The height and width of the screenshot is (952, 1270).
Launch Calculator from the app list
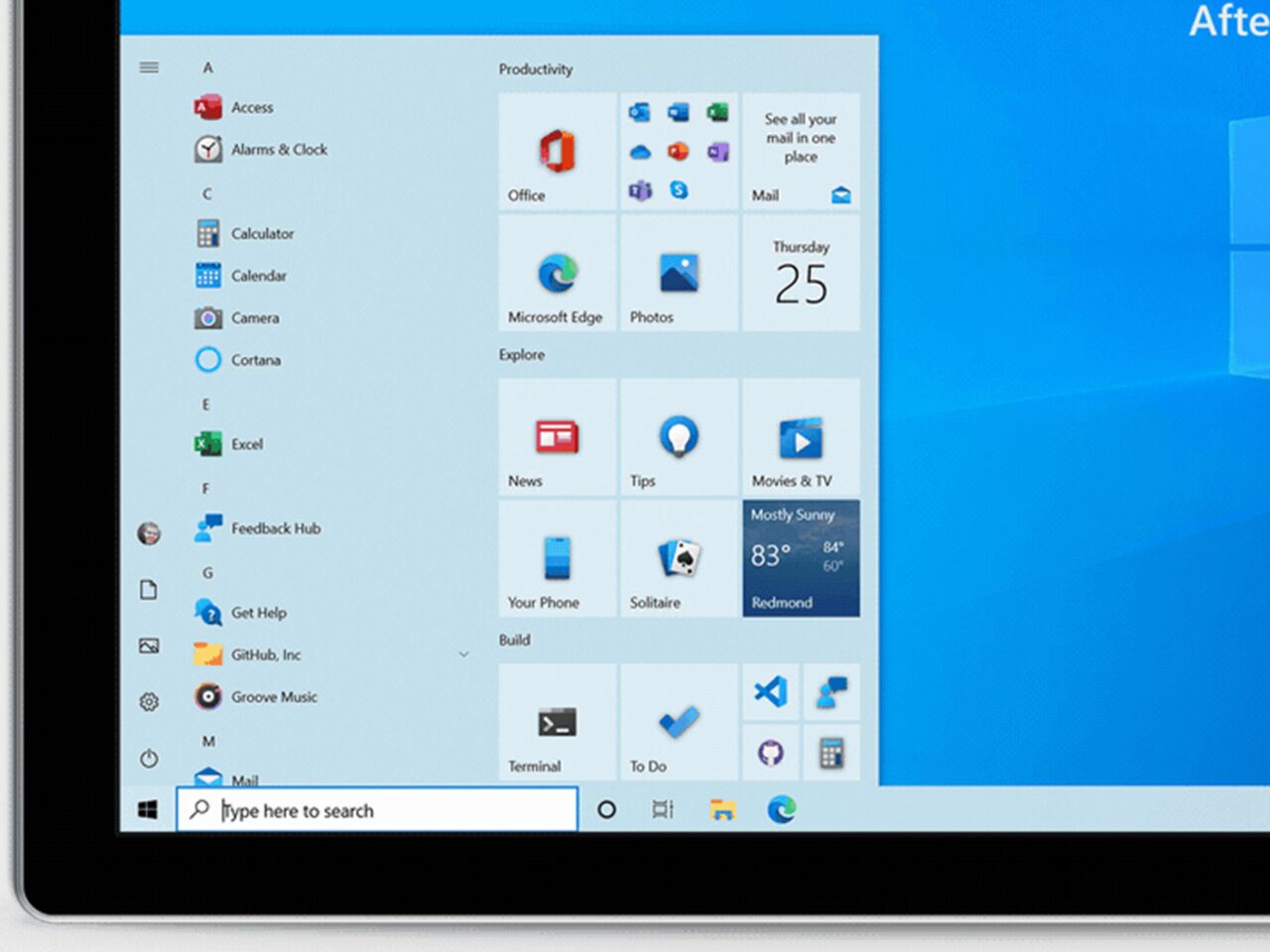pyautogui.click(x=245, y=234)
